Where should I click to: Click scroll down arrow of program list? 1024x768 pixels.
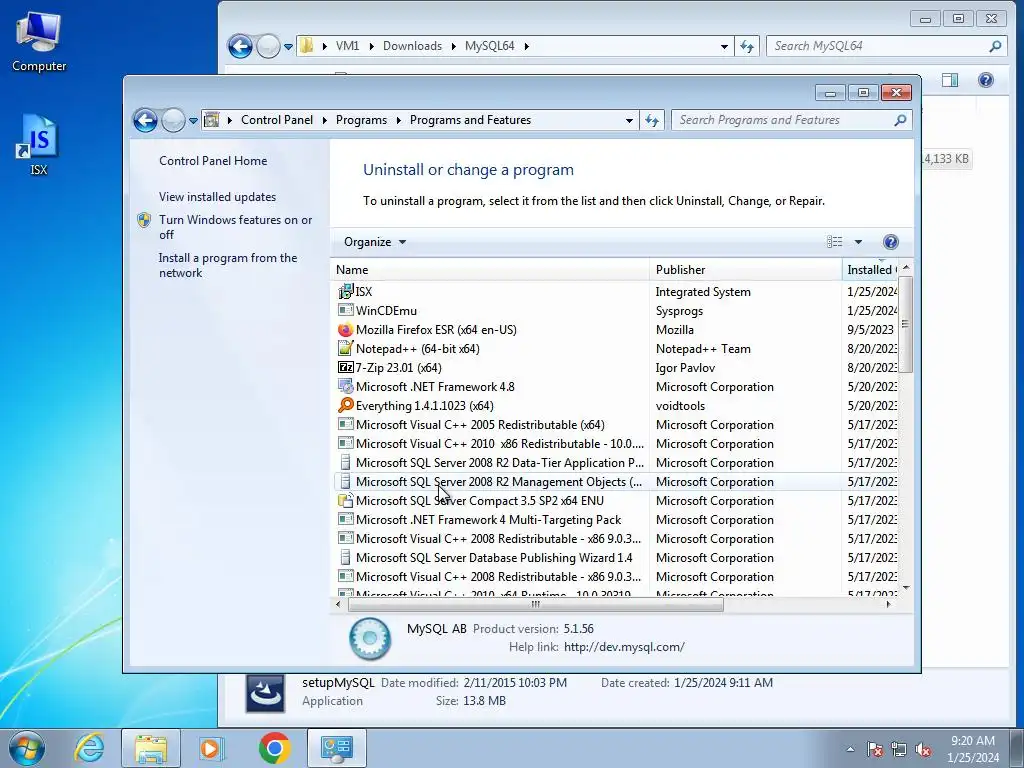[x=906, y=588]
